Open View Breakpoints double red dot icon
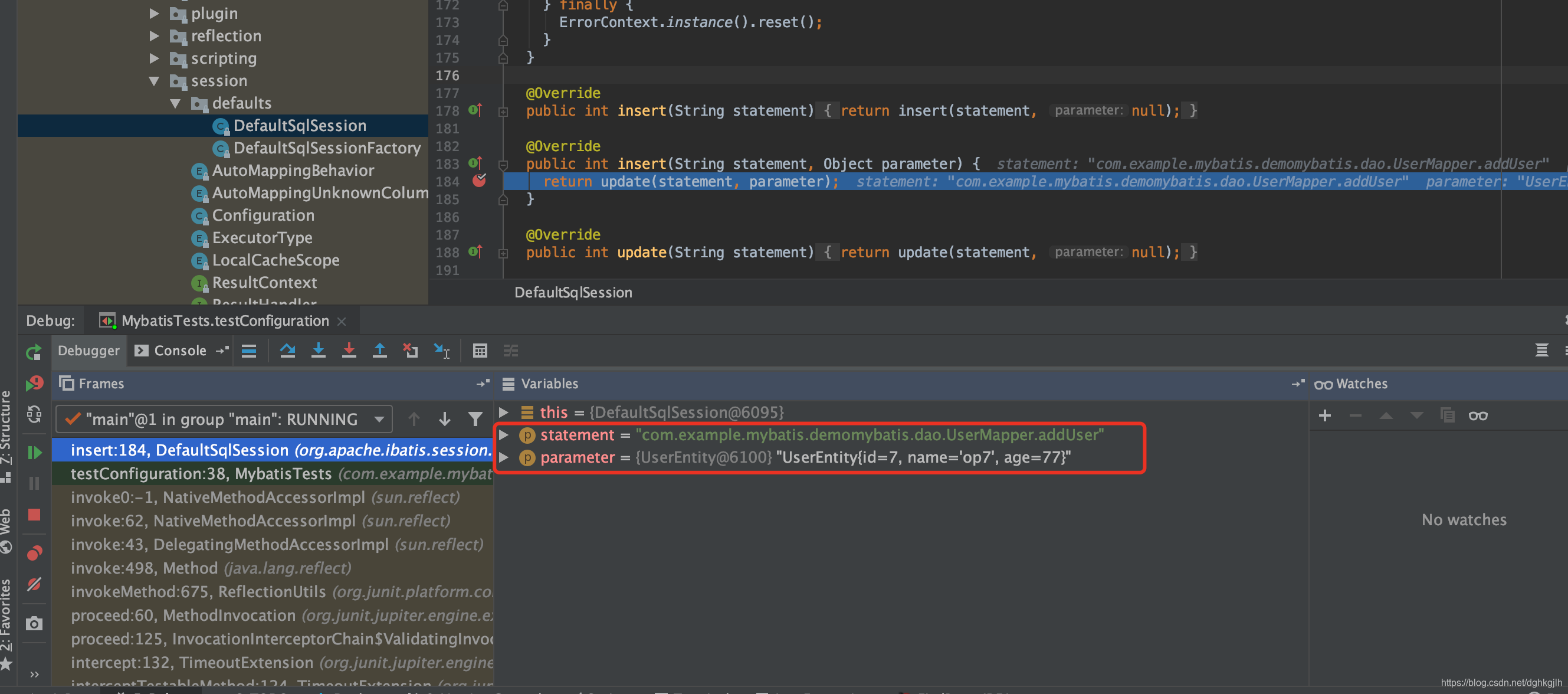Screen dimensions: 1568x694 point(34,553)
